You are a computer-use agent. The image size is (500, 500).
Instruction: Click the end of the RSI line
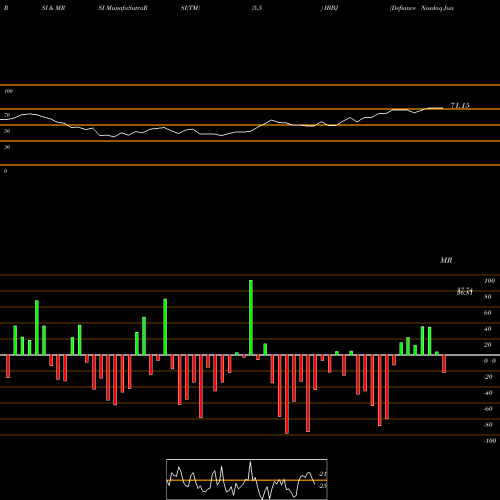tap(442, 108)
